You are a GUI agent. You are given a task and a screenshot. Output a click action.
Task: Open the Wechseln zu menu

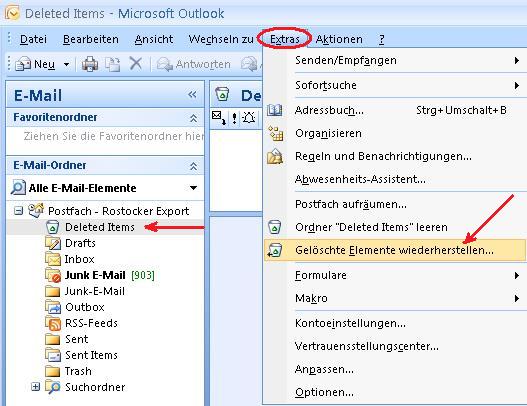pyautogui.click(x=221, y=39)
